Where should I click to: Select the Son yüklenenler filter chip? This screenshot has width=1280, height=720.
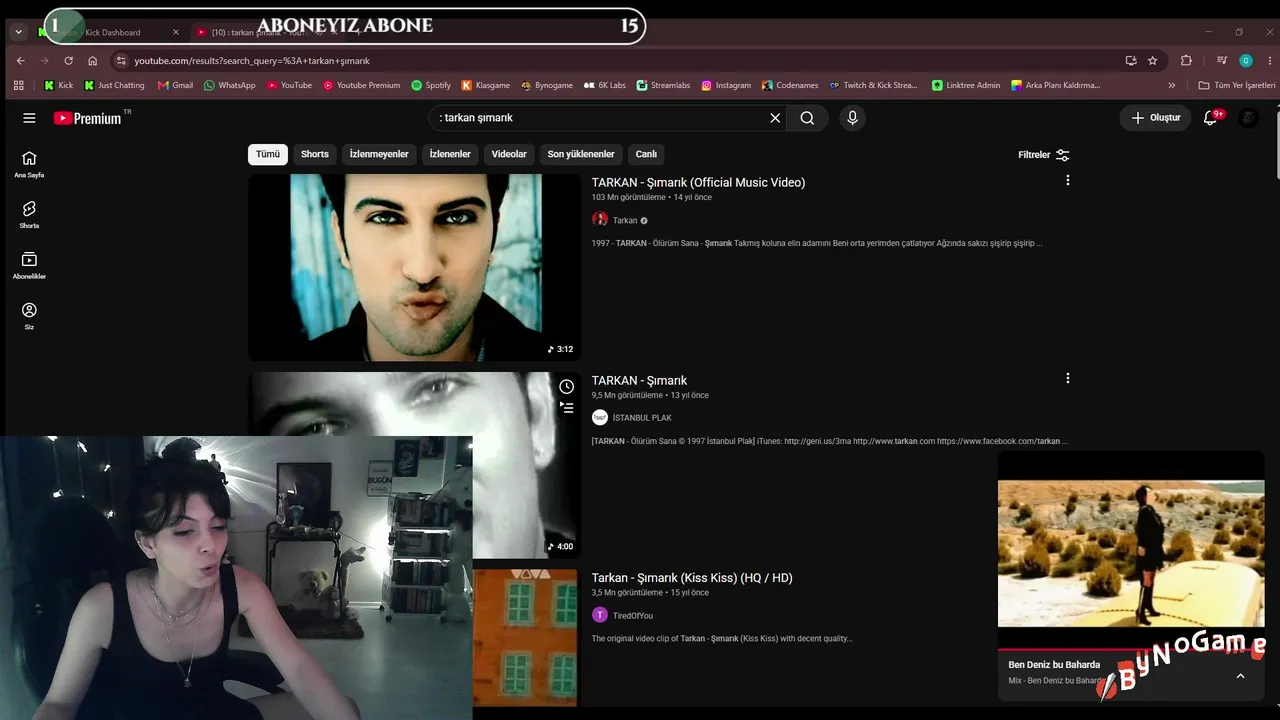[x=581, y=154]
